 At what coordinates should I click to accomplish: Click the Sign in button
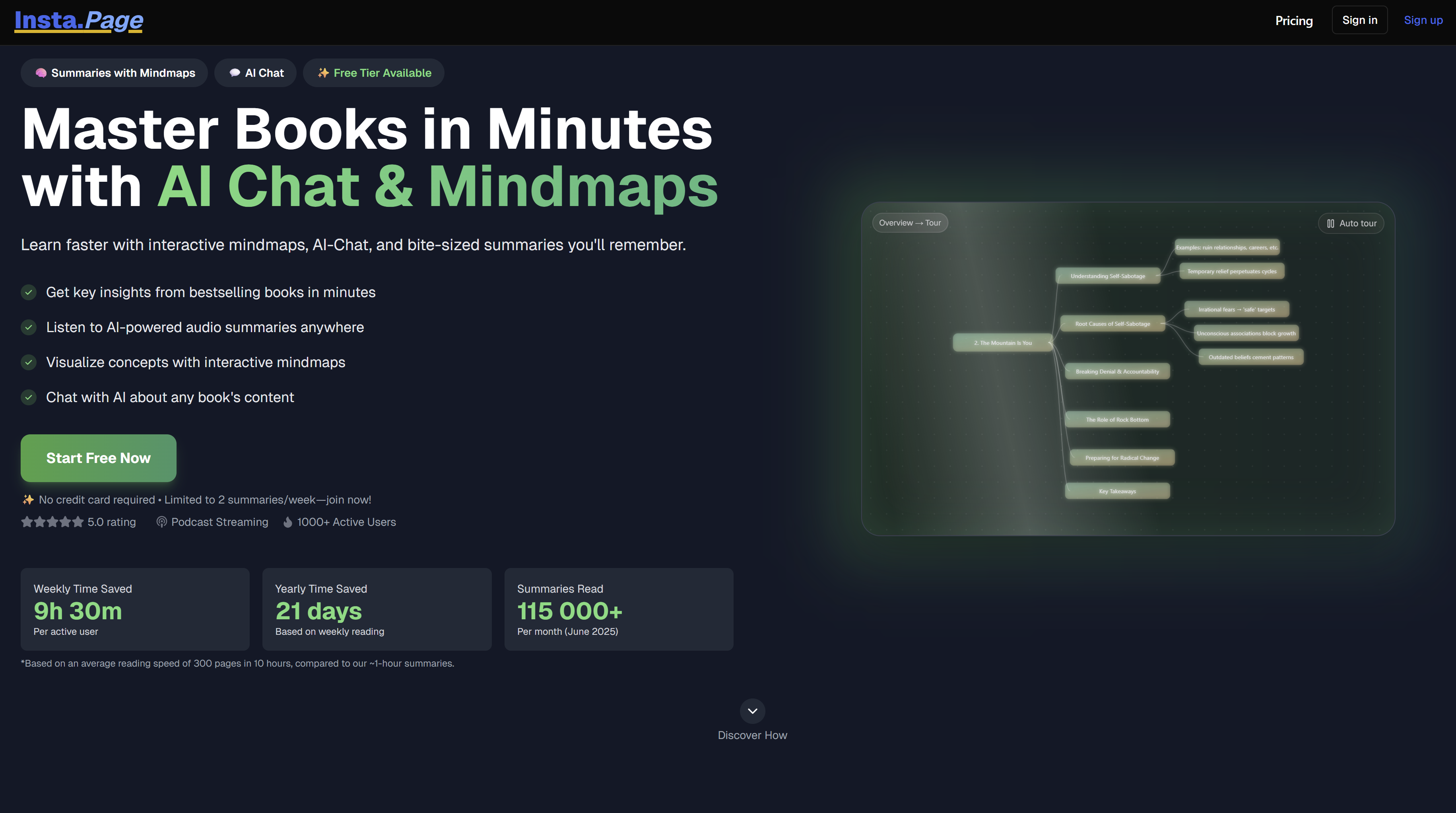(x=1359, y=20)
